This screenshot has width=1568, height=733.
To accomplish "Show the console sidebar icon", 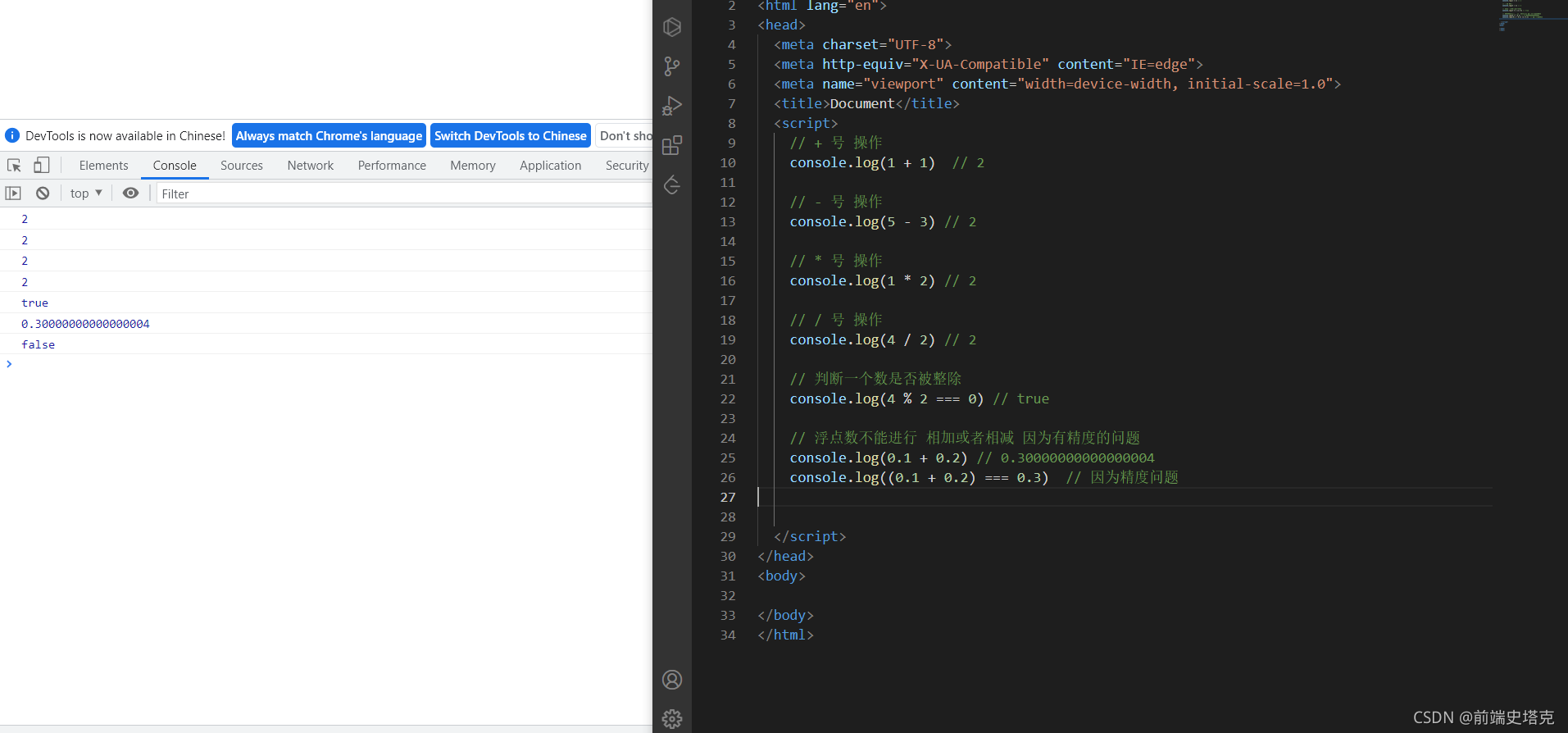I will point(13,193).
